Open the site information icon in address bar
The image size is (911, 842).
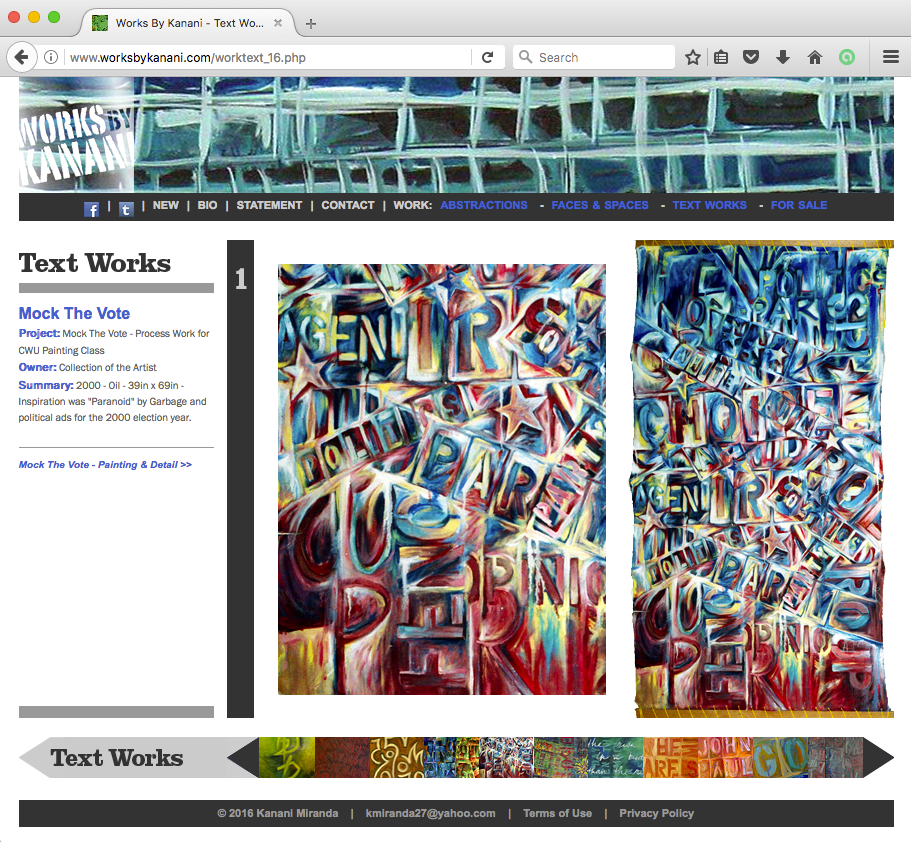click(x=51, y=57)
